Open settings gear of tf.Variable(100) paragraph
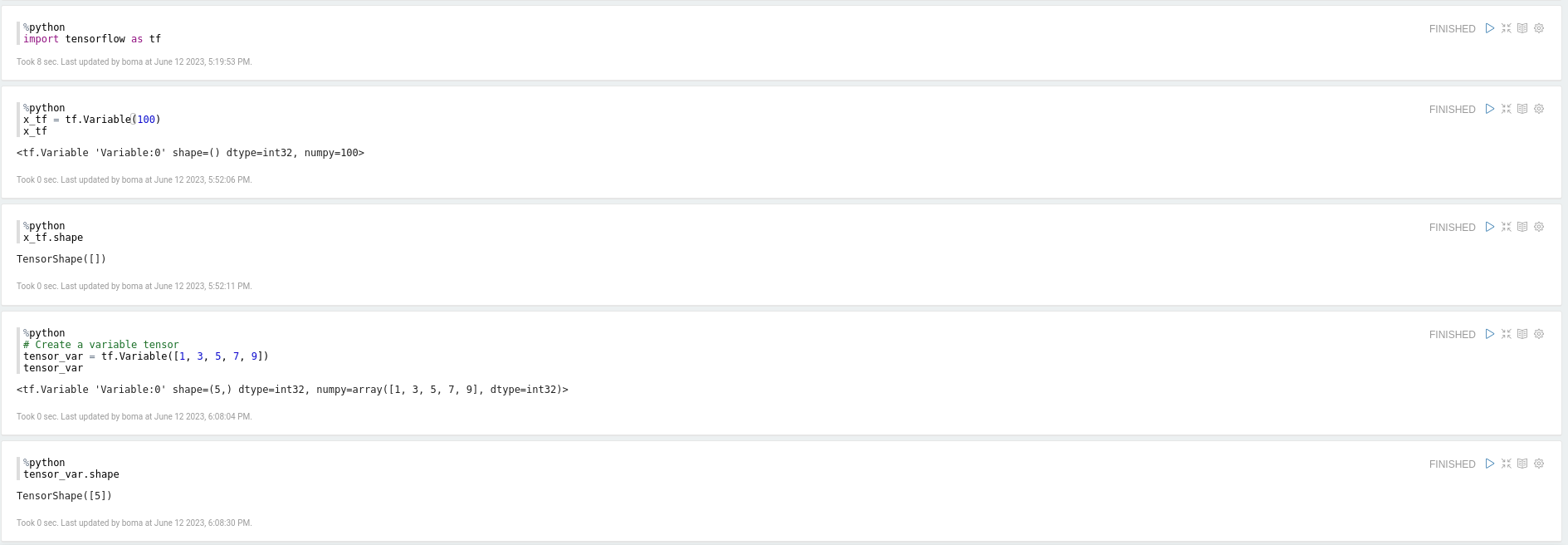Screen dimensions: 1568x545 [x=1539, y=109]
